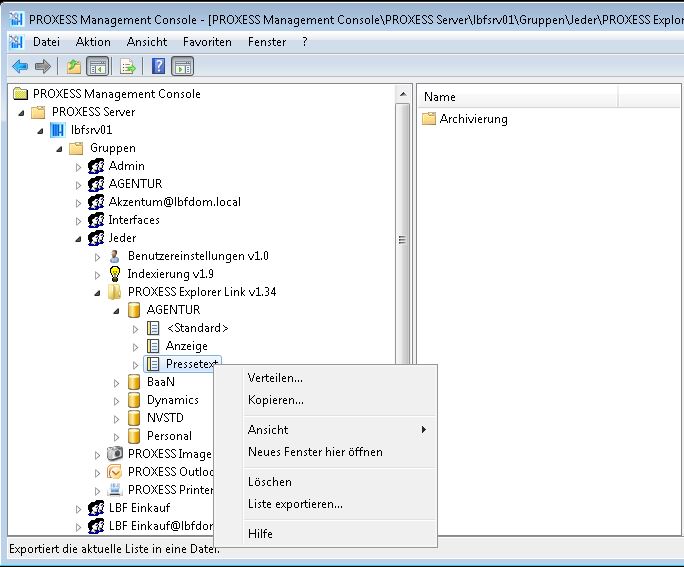Click the Indexierung light bulb icon
This screenshot has height=567, width=684.
pos(115,274)
